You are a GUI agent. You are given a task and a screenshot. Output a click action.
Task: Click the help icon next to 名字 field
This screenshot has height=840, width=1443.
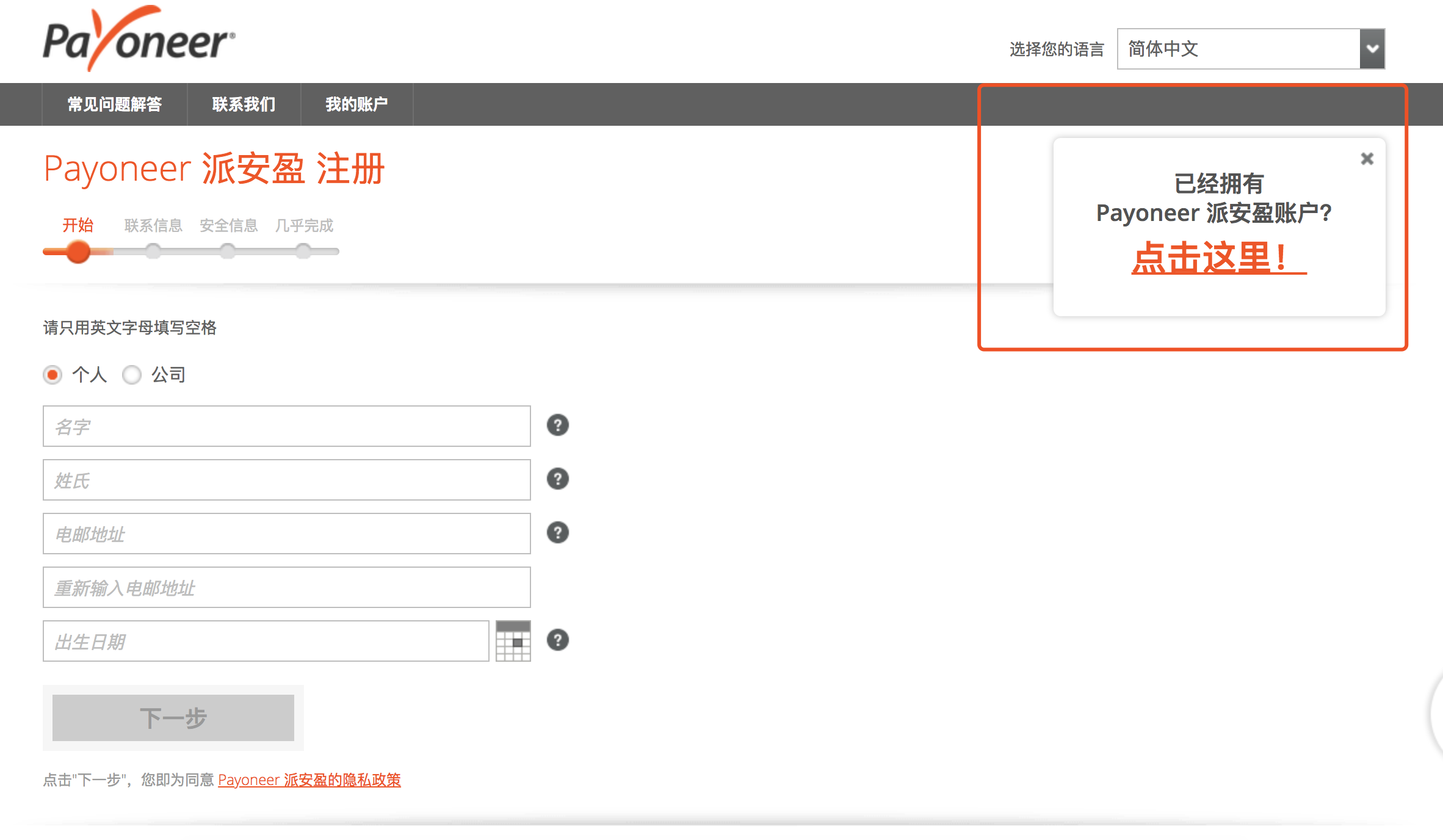point(557,425)
